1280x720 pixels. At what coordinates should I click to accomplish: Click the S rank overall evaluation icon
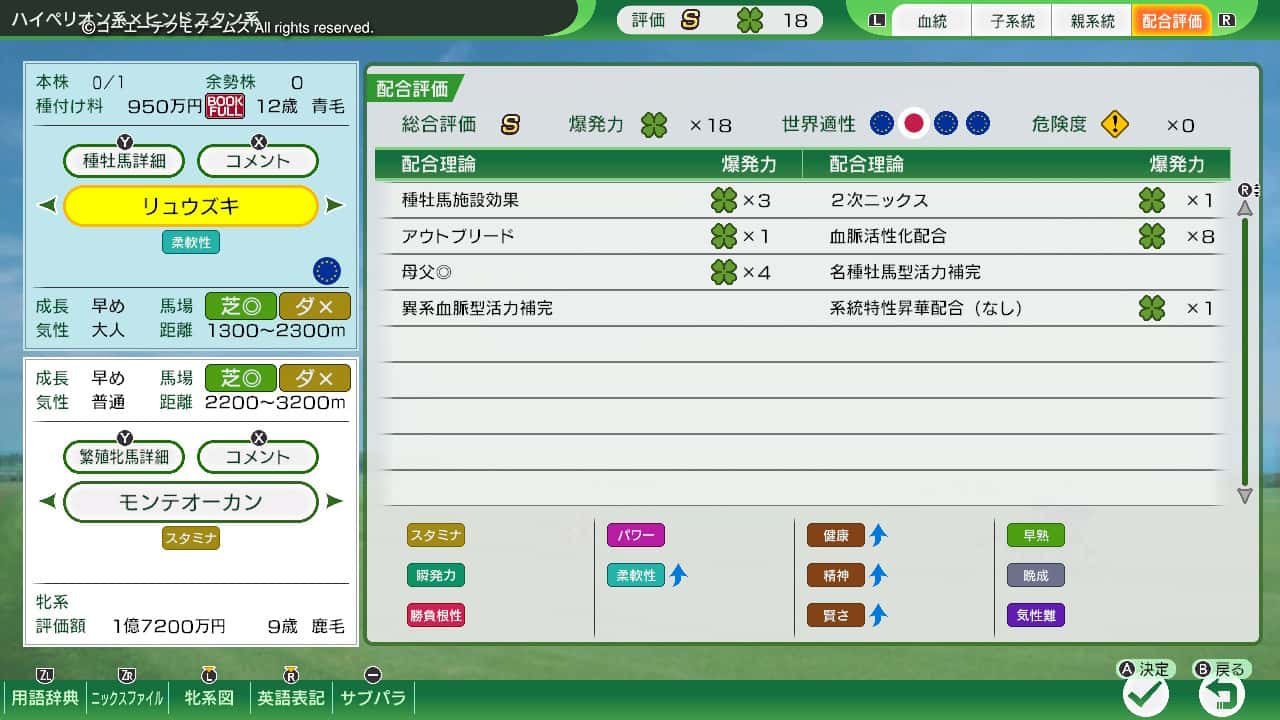pos(510,125)
